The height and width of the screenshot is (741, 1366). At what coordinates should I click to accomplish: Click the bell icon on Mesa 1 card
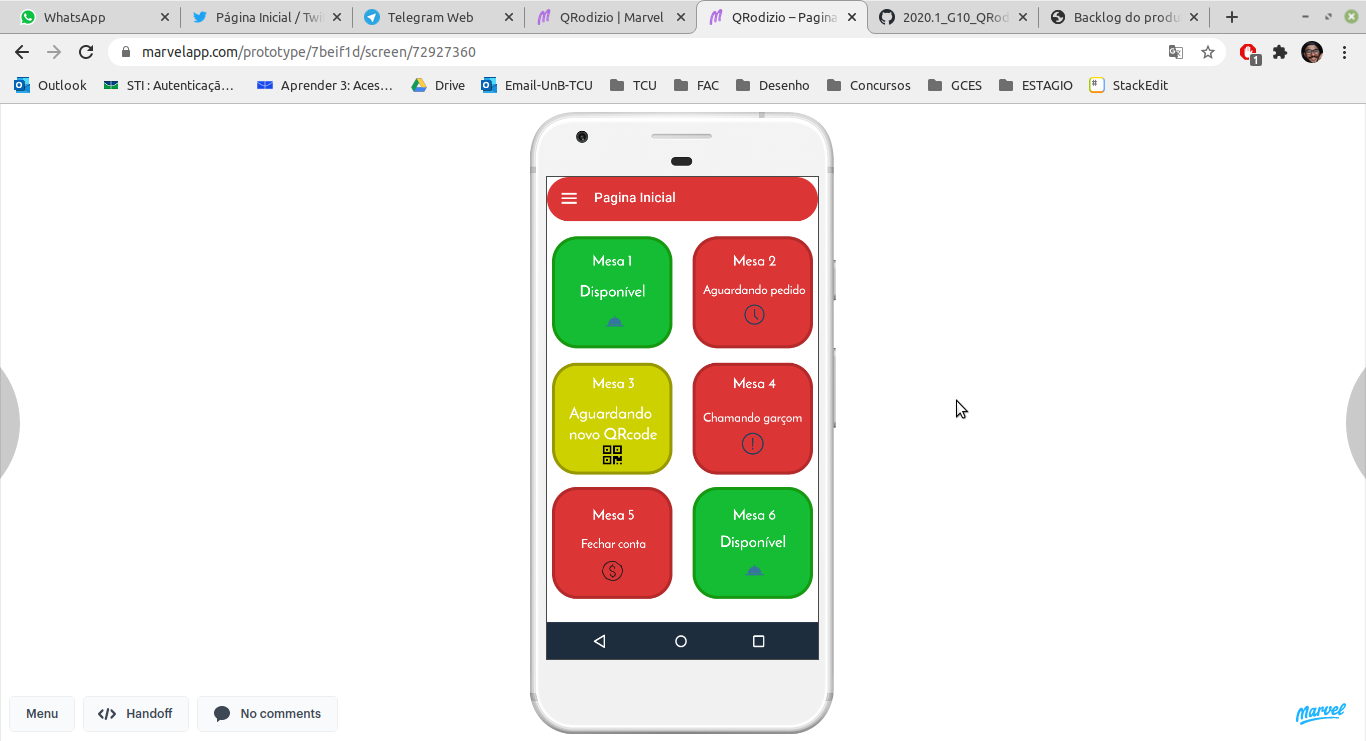click(614, 321)
